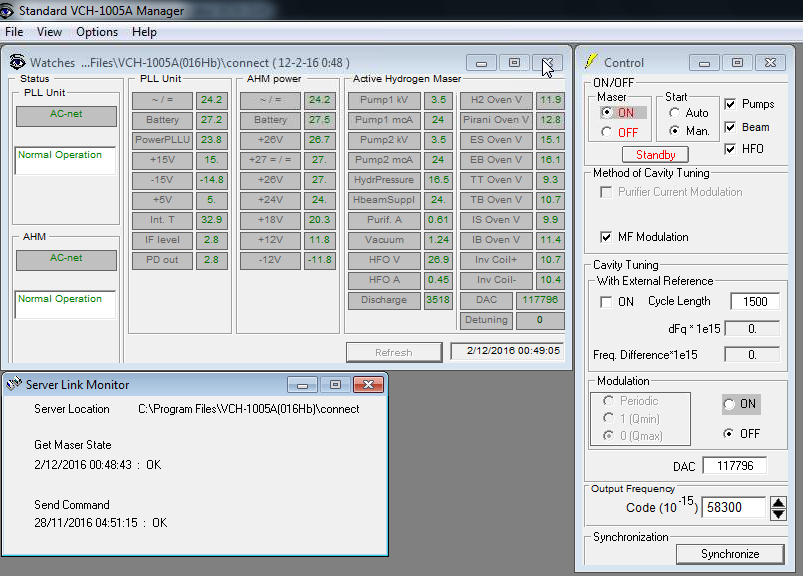Click the Synchronize button
The width and height of the screenshot is (803, 576).
coord(729,554)
